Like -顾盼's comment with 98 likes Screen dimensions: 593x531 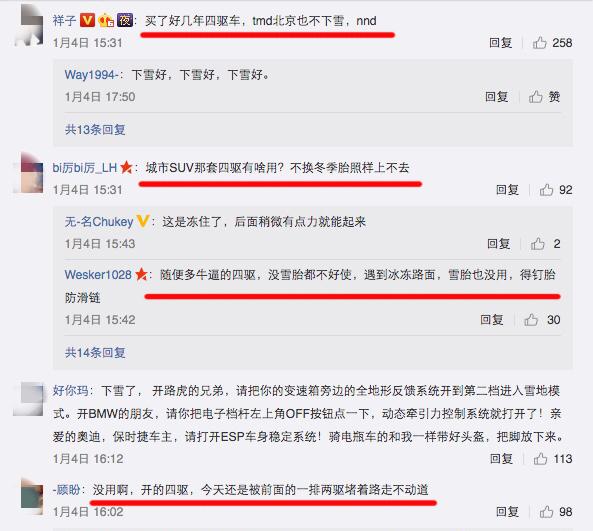coord(546,512)
